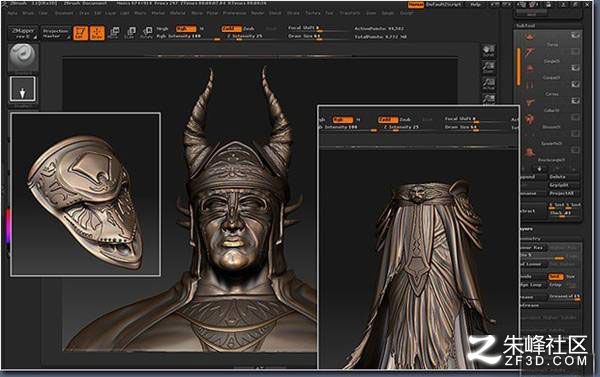Viewport: 600px width, 377px height.
Task: Enable Zadd sculpt mode
Action: coord(231,29)
